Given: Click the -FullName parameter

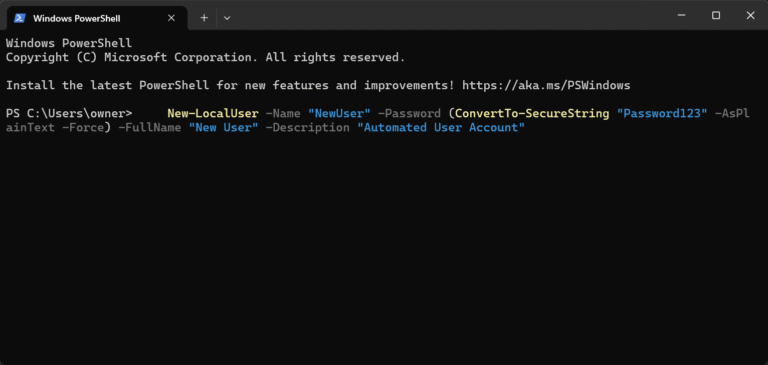Looking at the screenshot, I should [150, 128].
